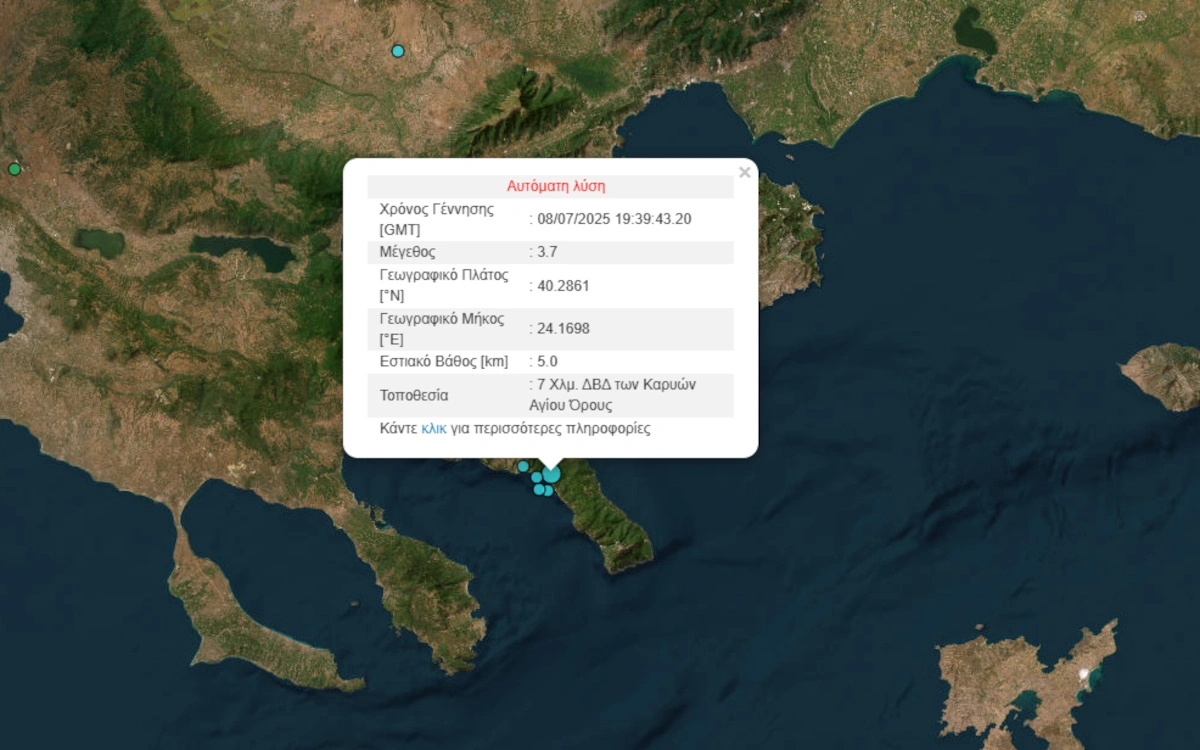This screenshot has height=750, width=1200.
Task: Select the cyan earthquake marker near the top
Action: [x=398, y=51]
